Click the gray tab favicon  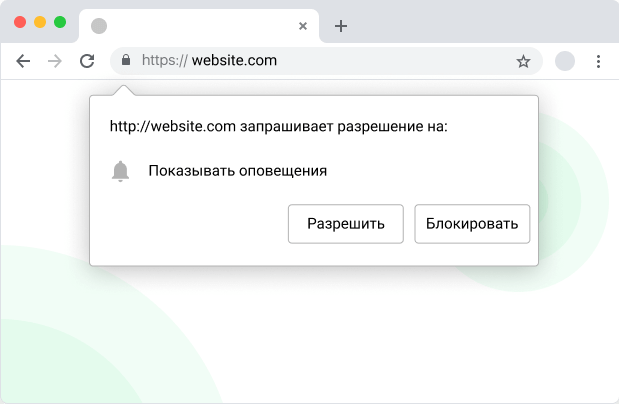click(99, 26)
